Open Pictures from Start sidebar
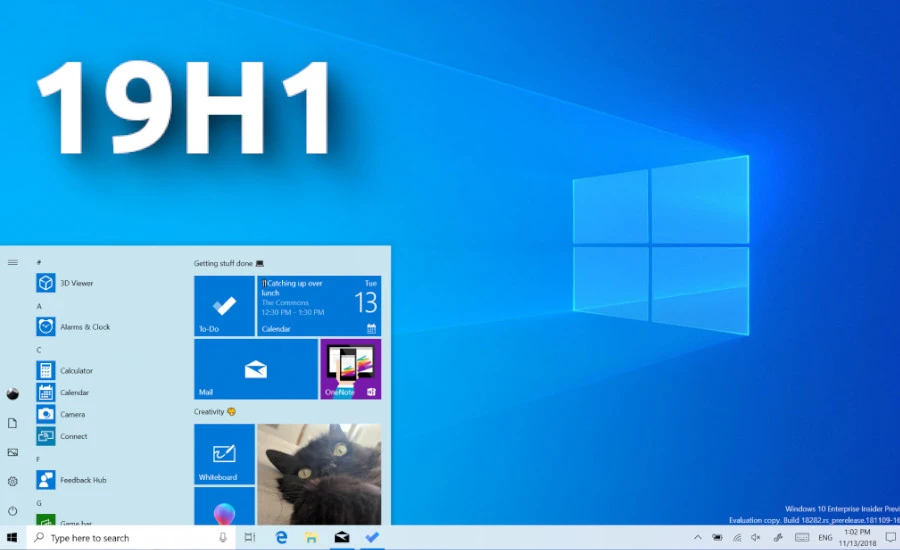This screenshot has width=900, height=550. [13, 452]
